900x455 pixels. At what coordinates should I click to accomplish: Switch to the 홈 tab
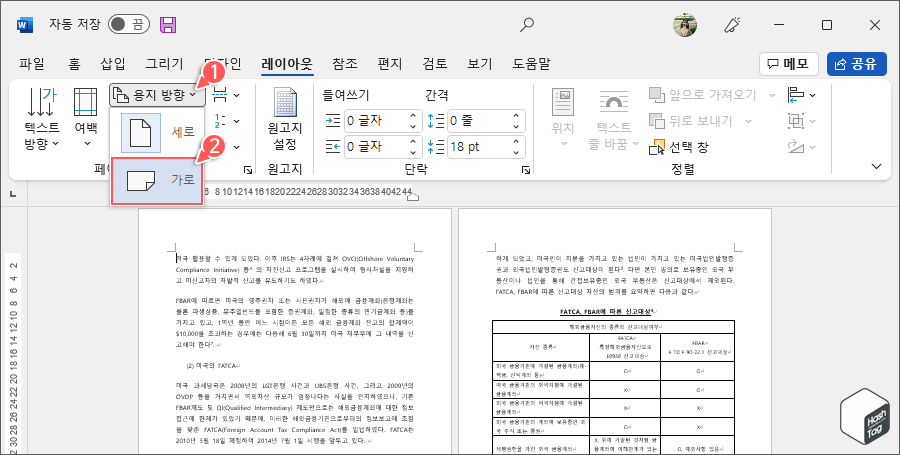(x=74, y=64)
